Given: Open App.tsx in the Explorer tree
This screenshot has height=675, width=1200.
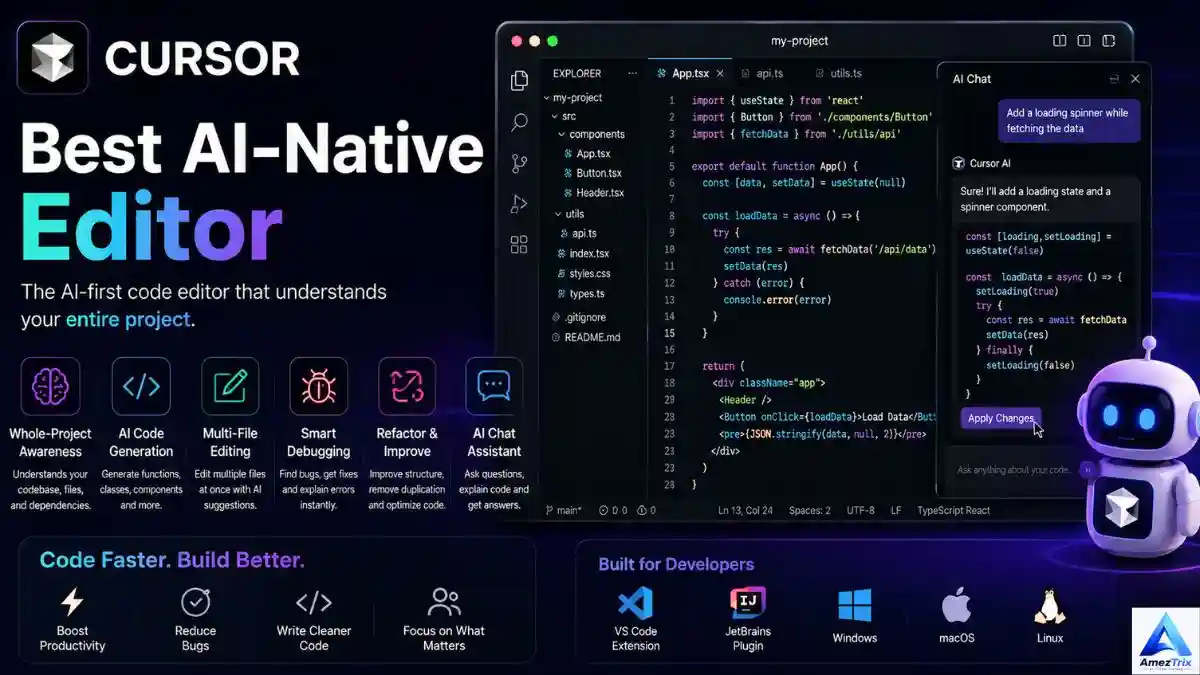Looking at the screenshot, I should coord(586,154).
